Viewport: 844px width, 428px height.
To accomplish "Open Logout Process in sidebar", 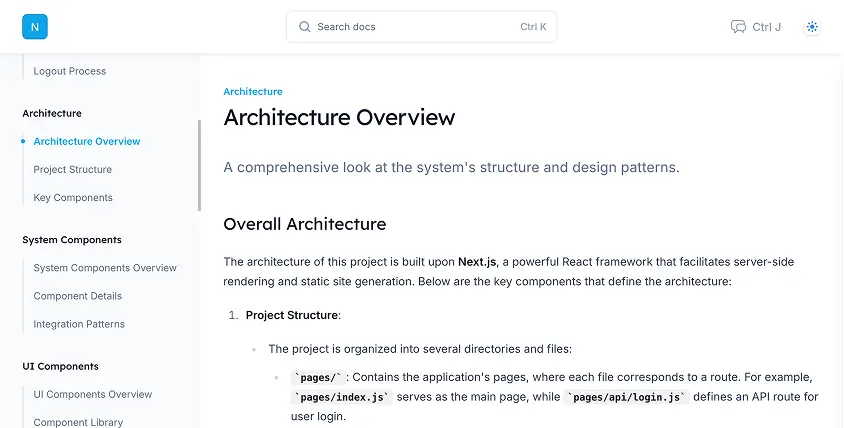I will (x=69, y=71).
